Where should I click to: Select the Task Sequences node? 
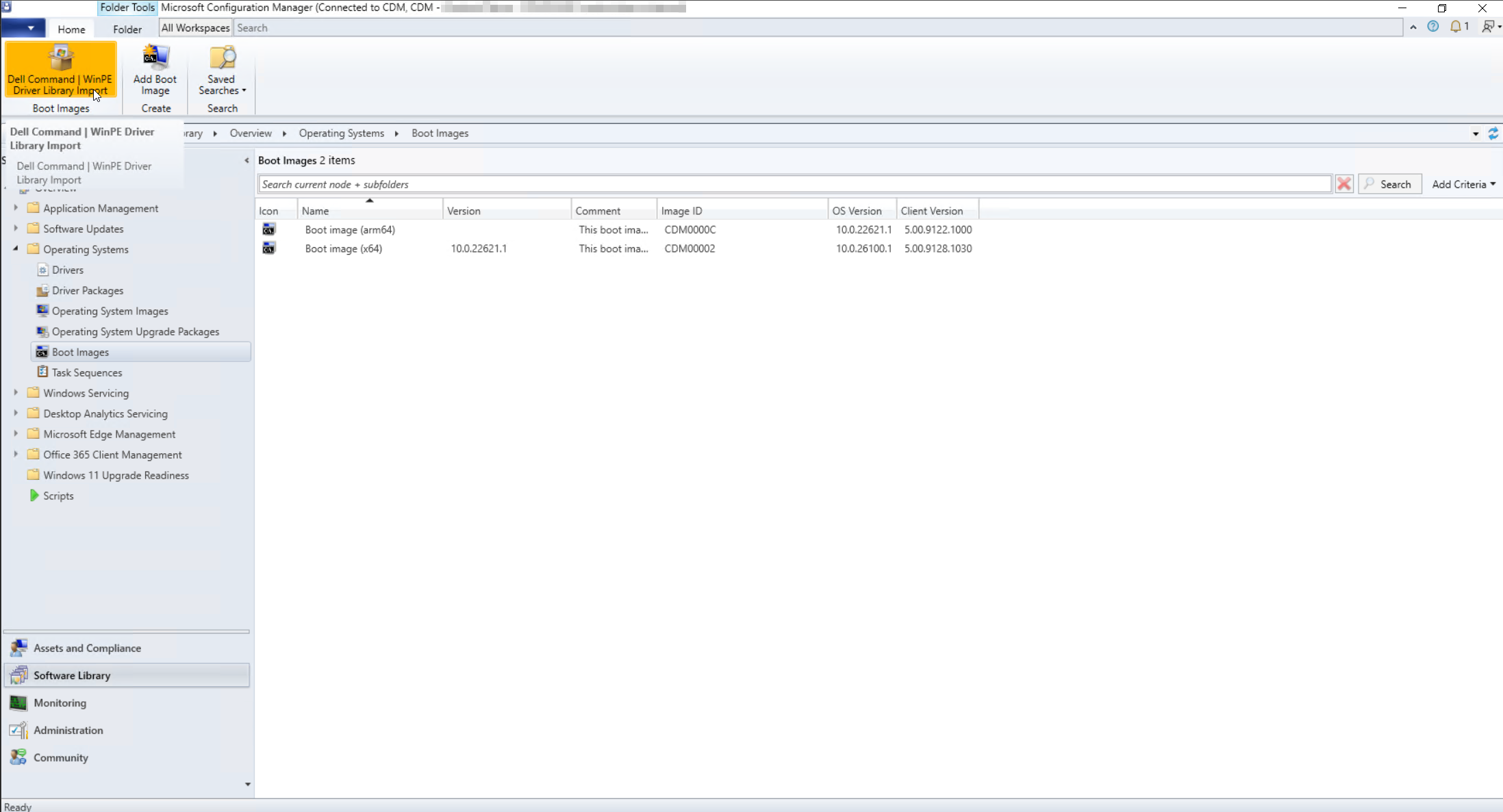(86, 372)
